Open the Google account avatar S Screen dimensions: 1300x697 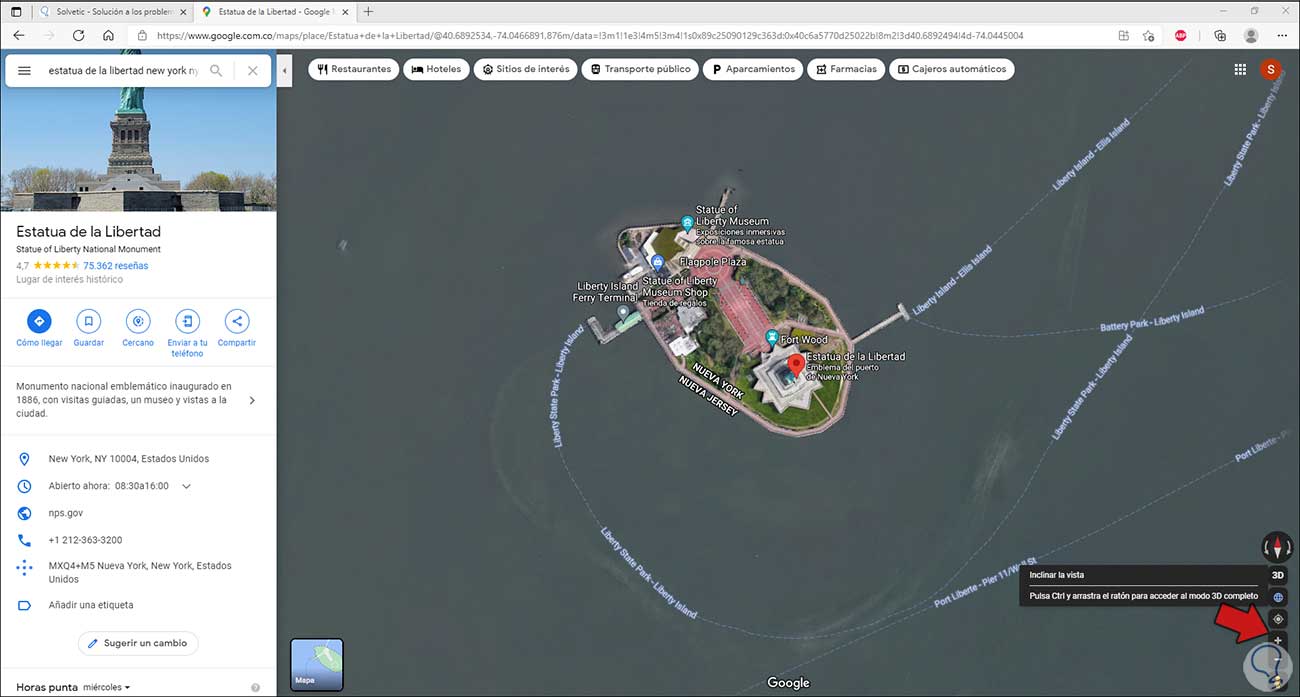[x=1271, y=70]
